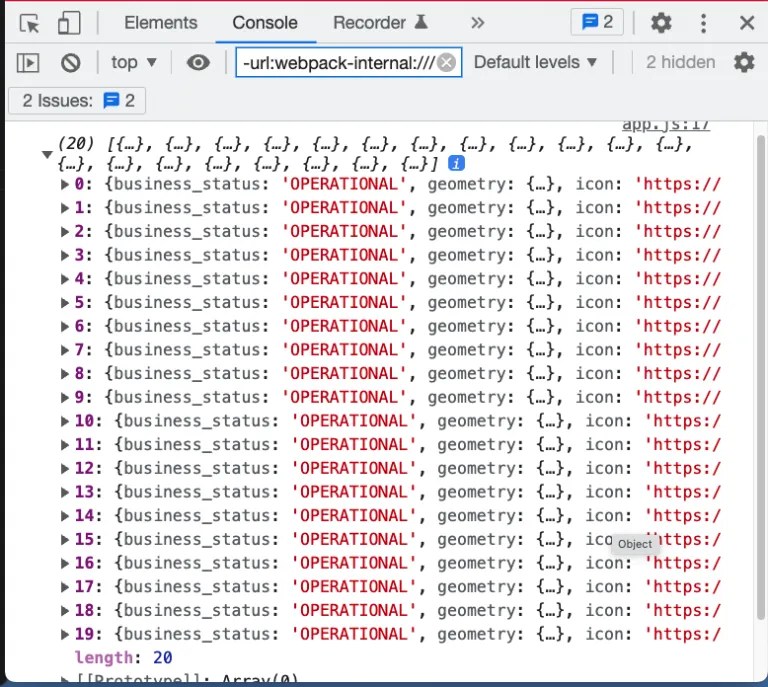Open the 2 Issues button
This screenshot has width=768, height=687.
[77, 101]
